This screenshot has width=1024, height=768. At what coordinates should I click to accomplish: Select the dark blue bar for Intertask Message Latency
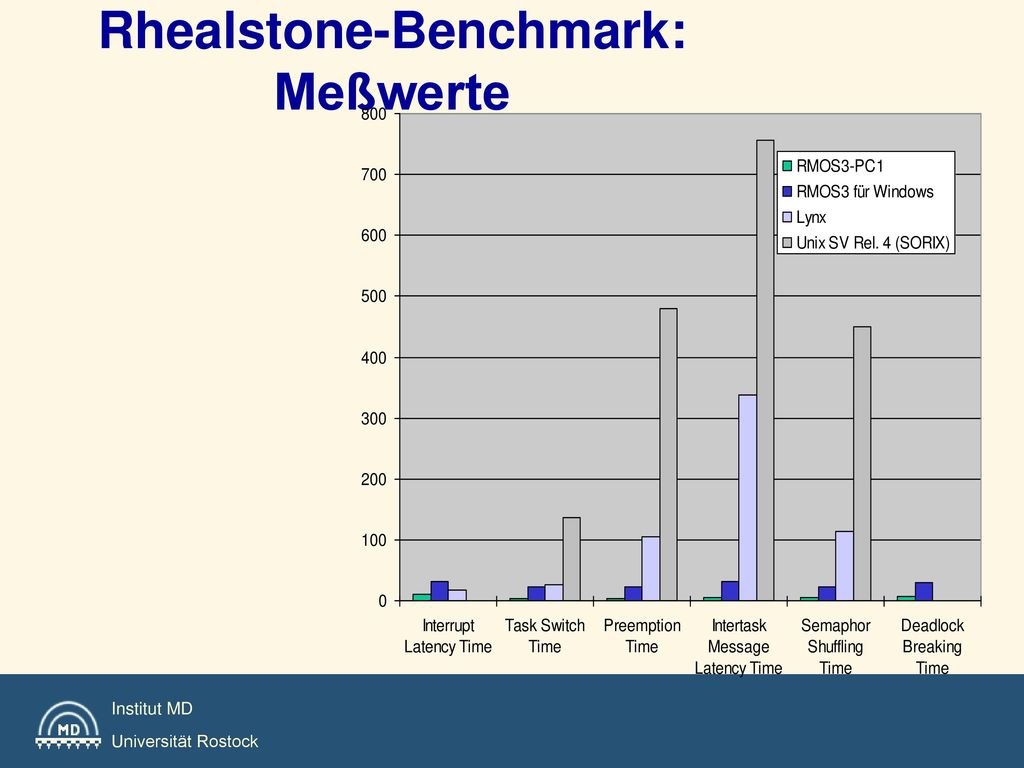(730, 591)
